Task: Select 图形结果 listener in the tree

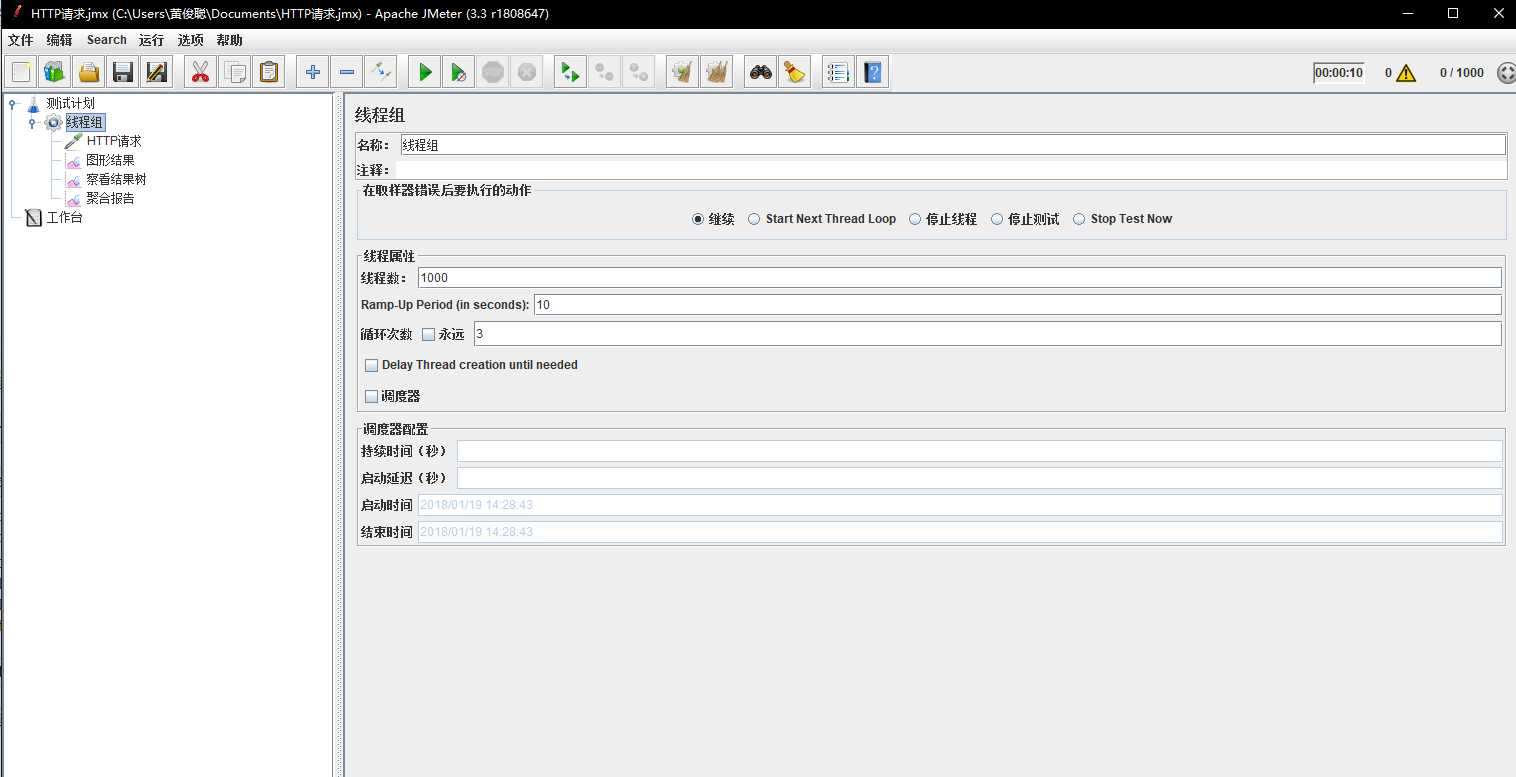Action: (110, 160)
